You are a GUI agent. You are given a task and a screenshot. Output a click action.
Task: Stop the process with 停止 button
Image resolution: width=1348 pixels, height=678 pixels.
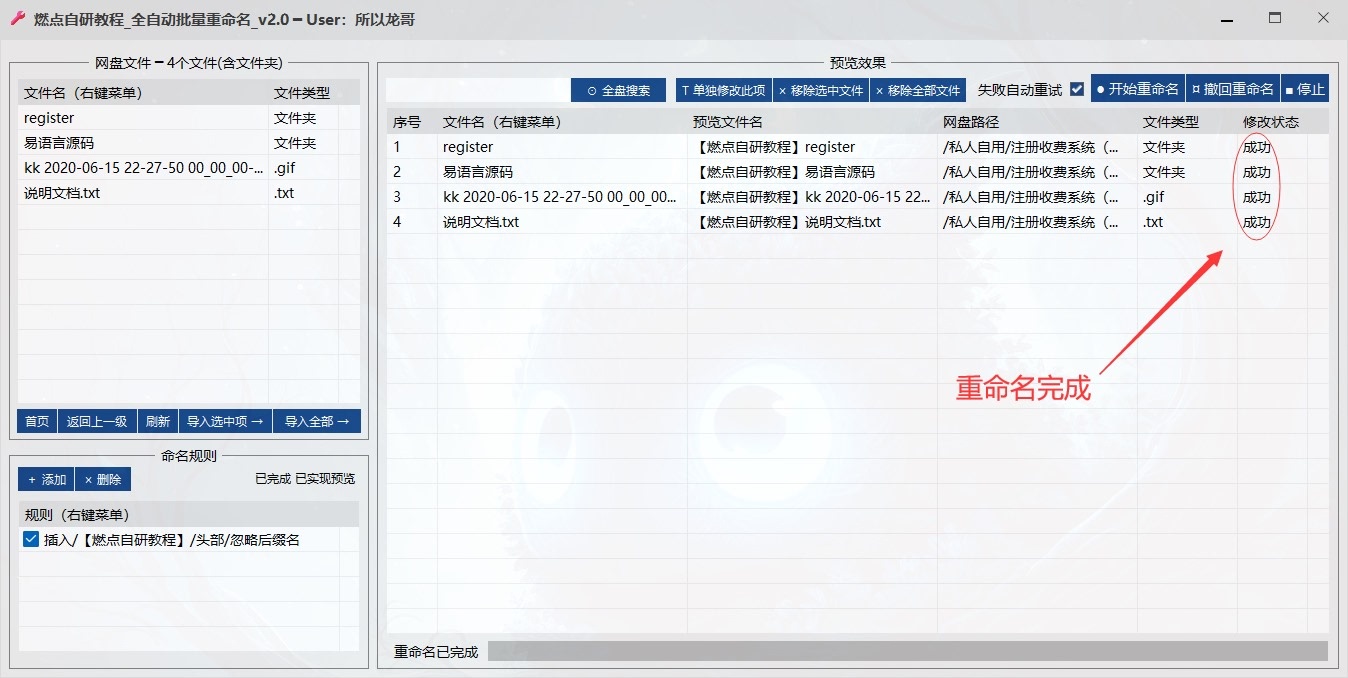1304,89
